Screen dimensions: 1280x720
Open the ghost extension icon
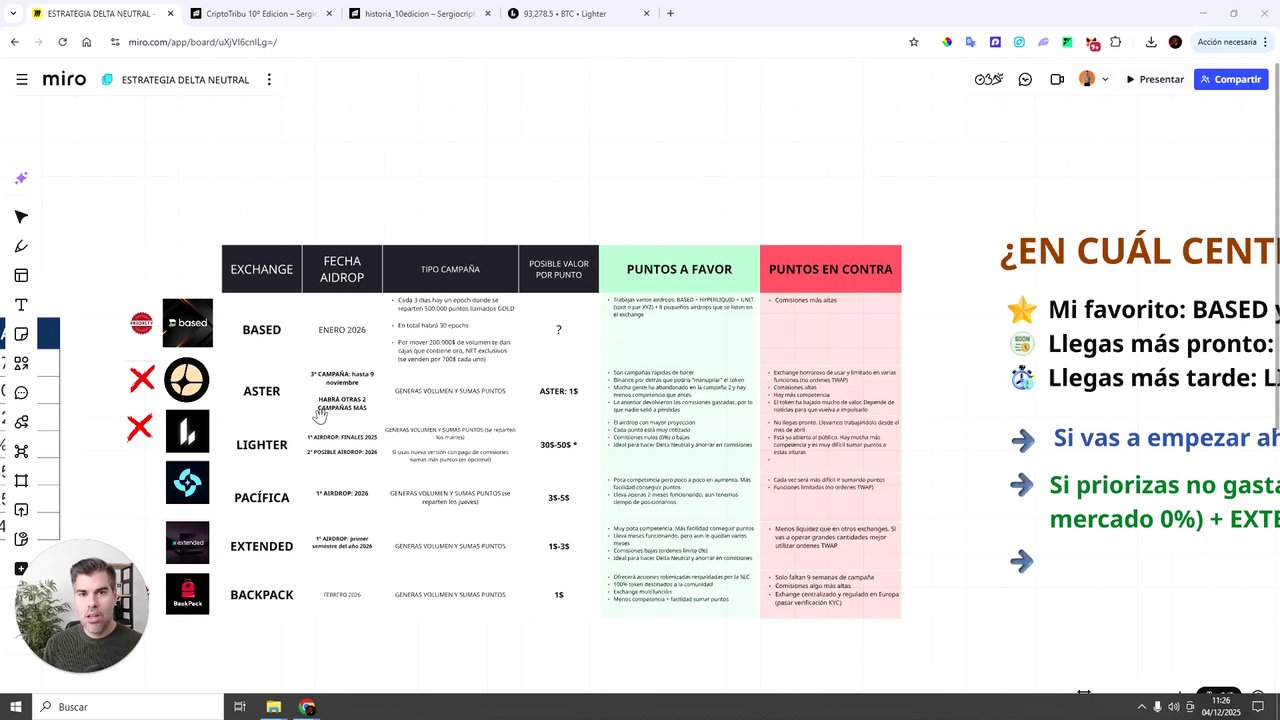point(1043,42)
